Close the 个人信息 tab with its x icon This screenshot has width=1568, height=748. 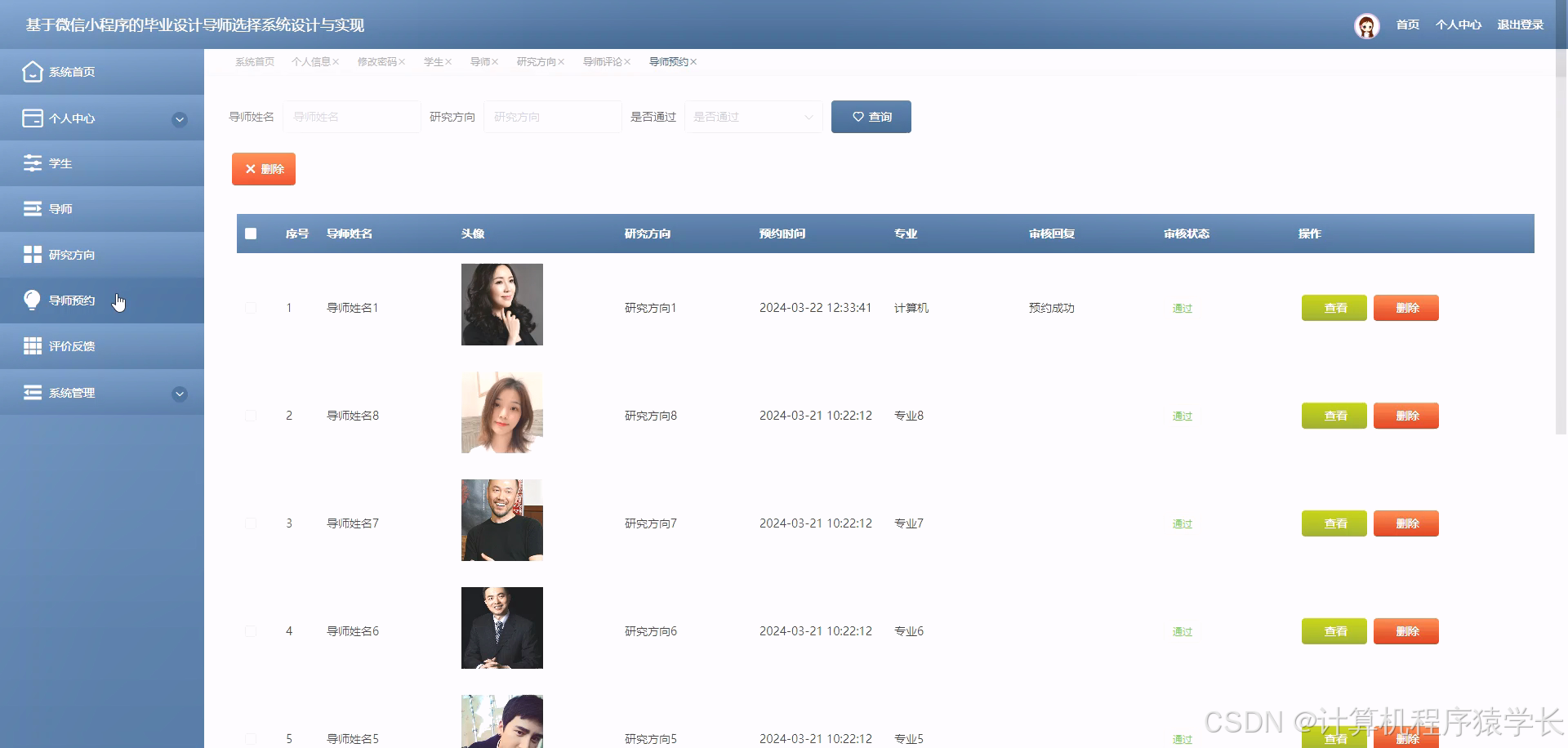pyautogui.click(x=336, y=62)
